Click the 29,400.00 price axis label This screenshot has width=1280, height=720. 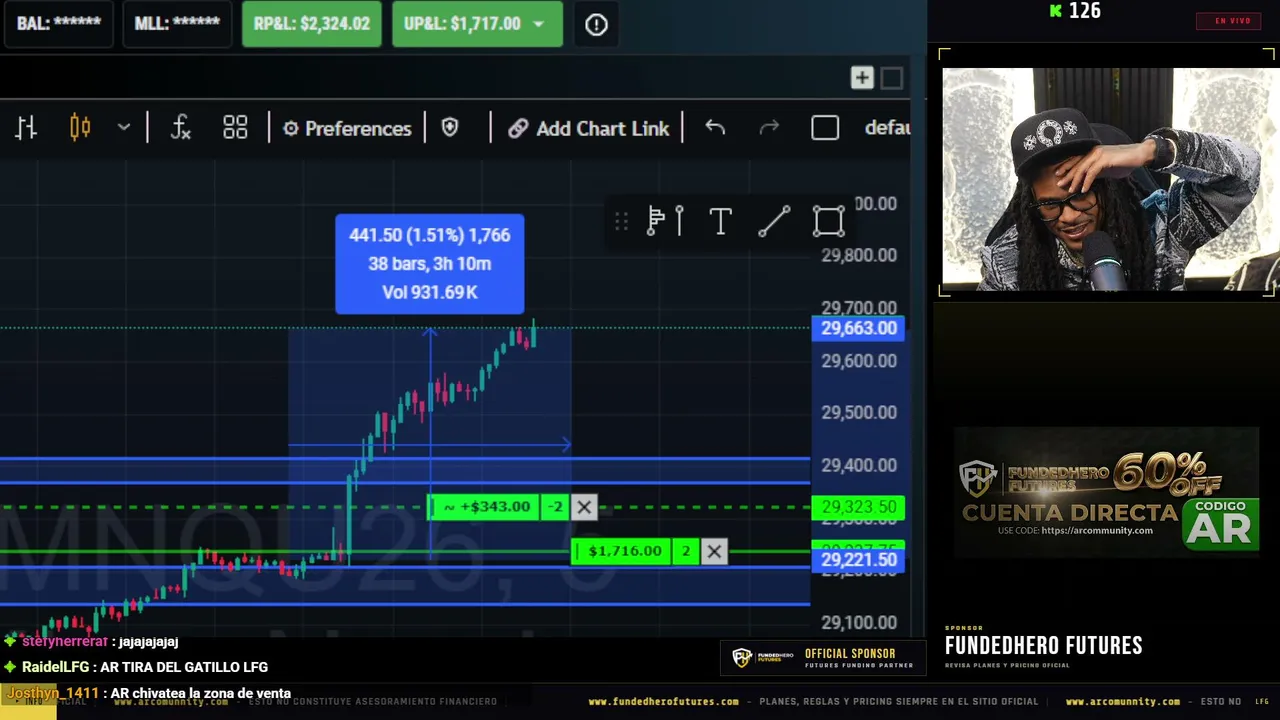859,465
